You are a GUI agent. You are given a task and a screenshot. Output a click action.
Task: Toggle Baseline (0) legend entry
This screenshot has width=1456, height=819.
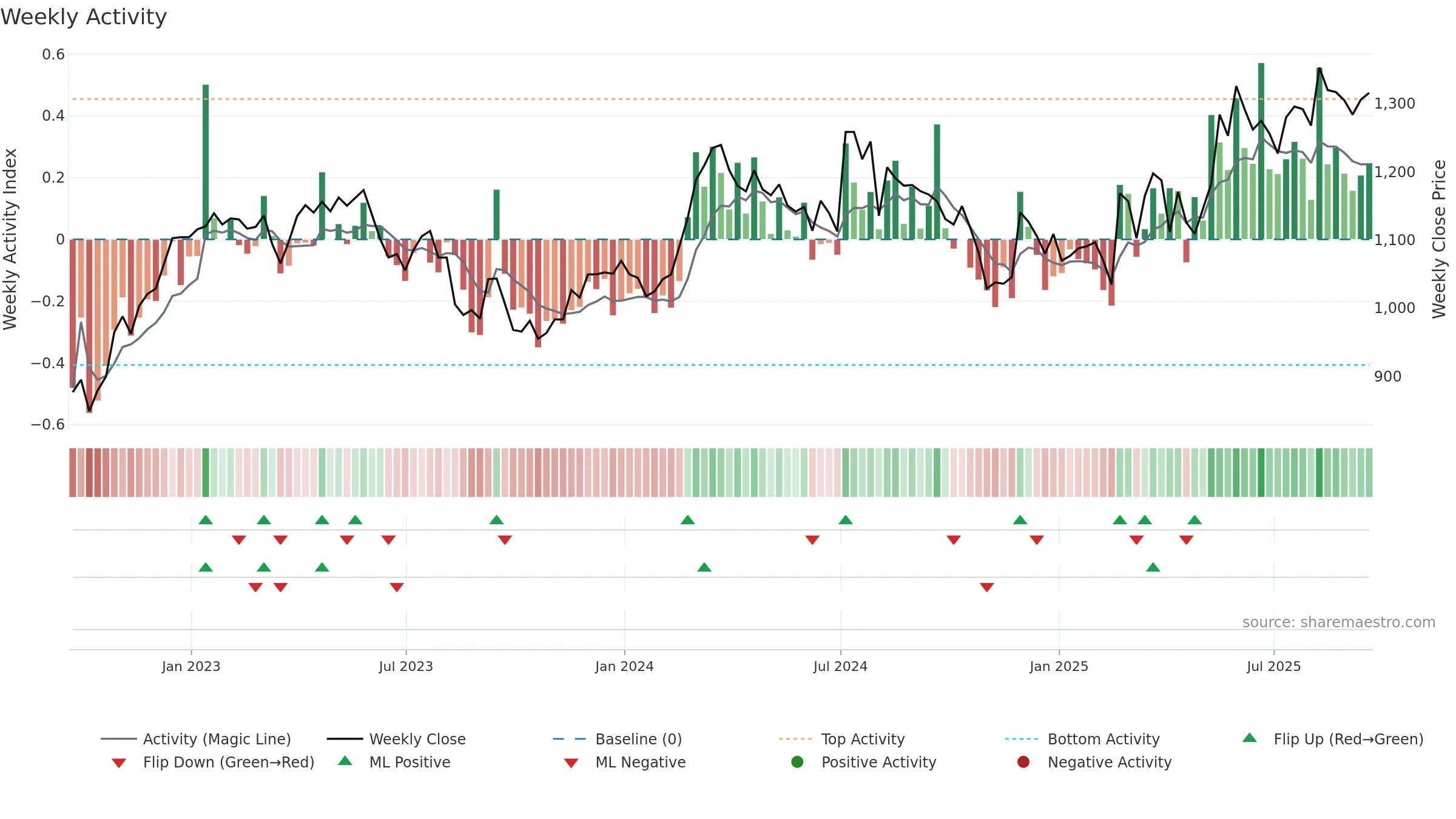click(x=618, y=739)
